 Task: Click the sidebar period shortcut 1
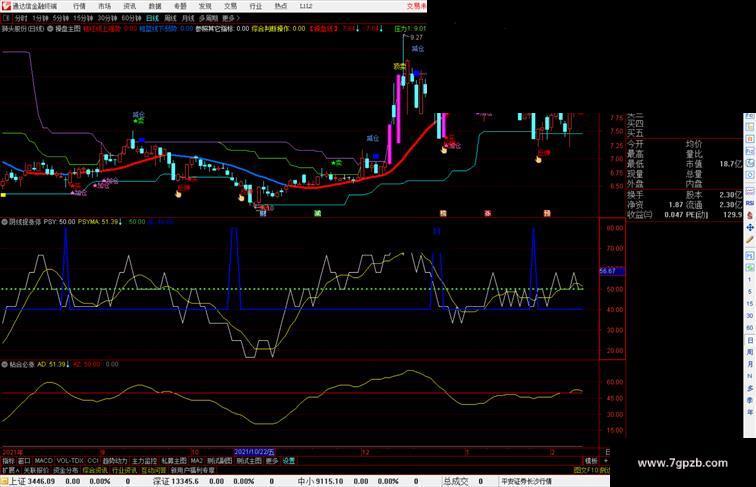(x=750, y=280)
